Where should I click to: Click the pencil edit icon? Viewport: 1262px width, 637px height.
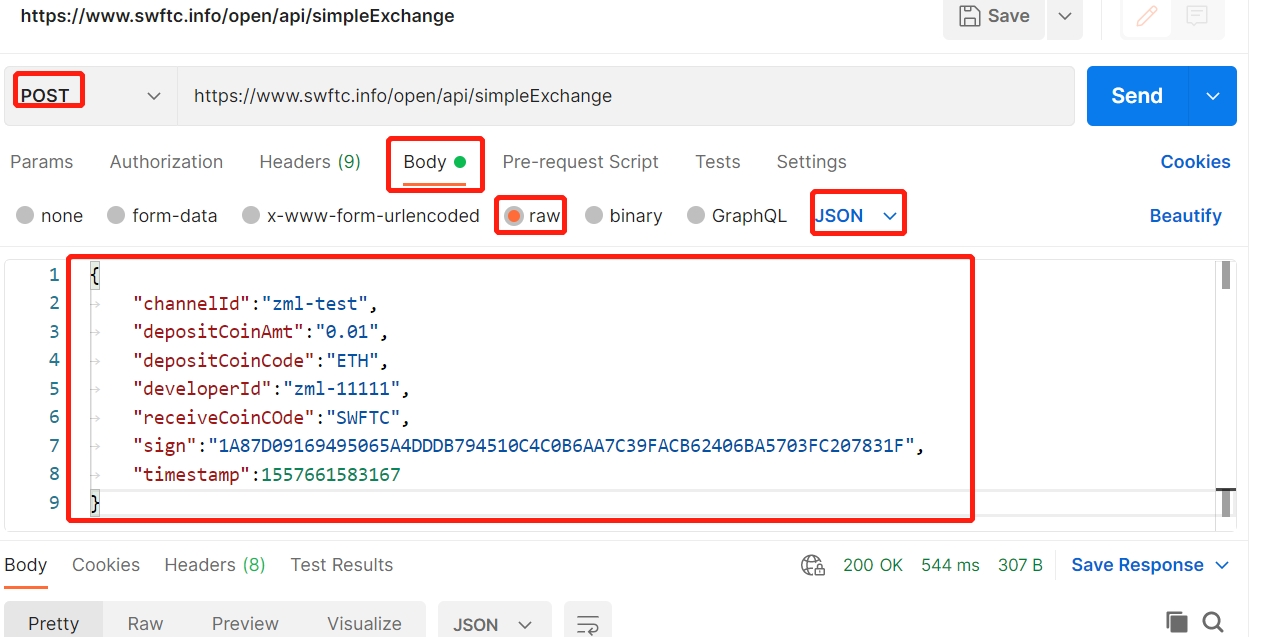(1146, 16)
